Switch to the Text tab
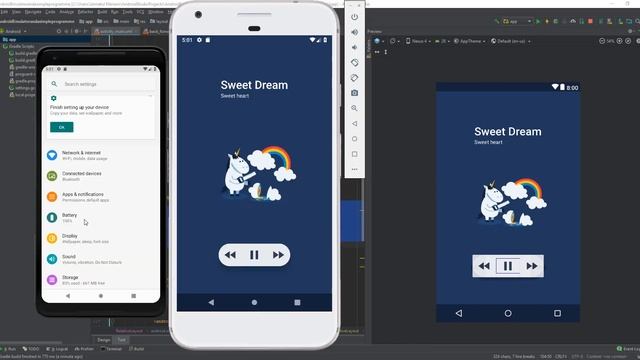 (x=122, y=340)
